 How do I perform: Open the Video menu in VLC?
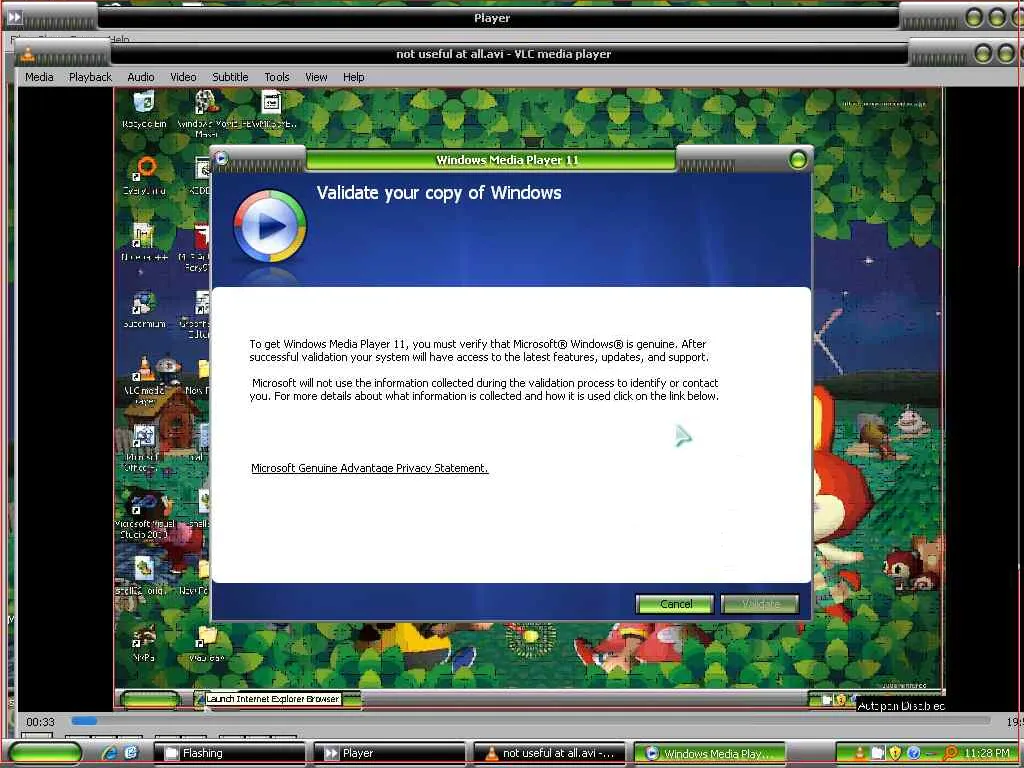183,77
